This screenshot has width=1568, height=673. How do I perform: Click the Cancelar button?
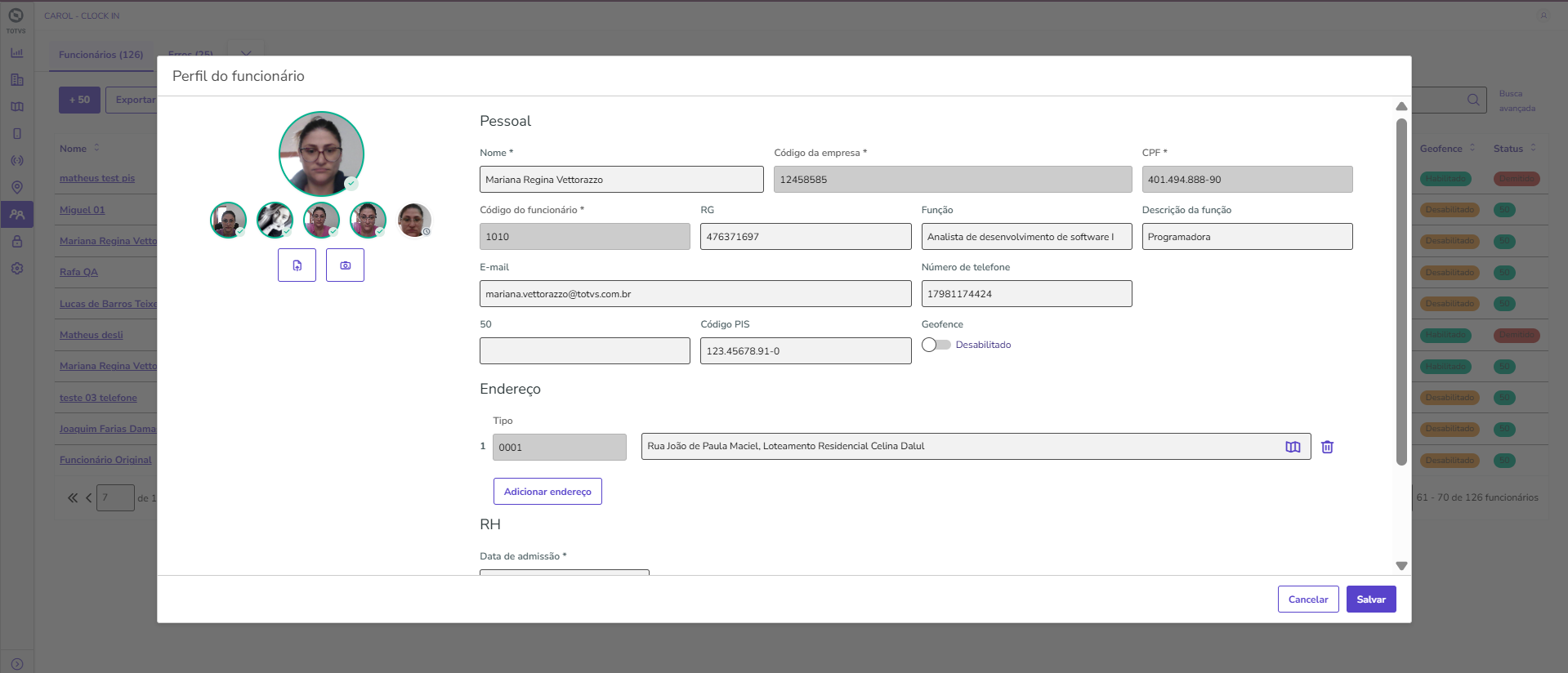[x=1307, y=599]
